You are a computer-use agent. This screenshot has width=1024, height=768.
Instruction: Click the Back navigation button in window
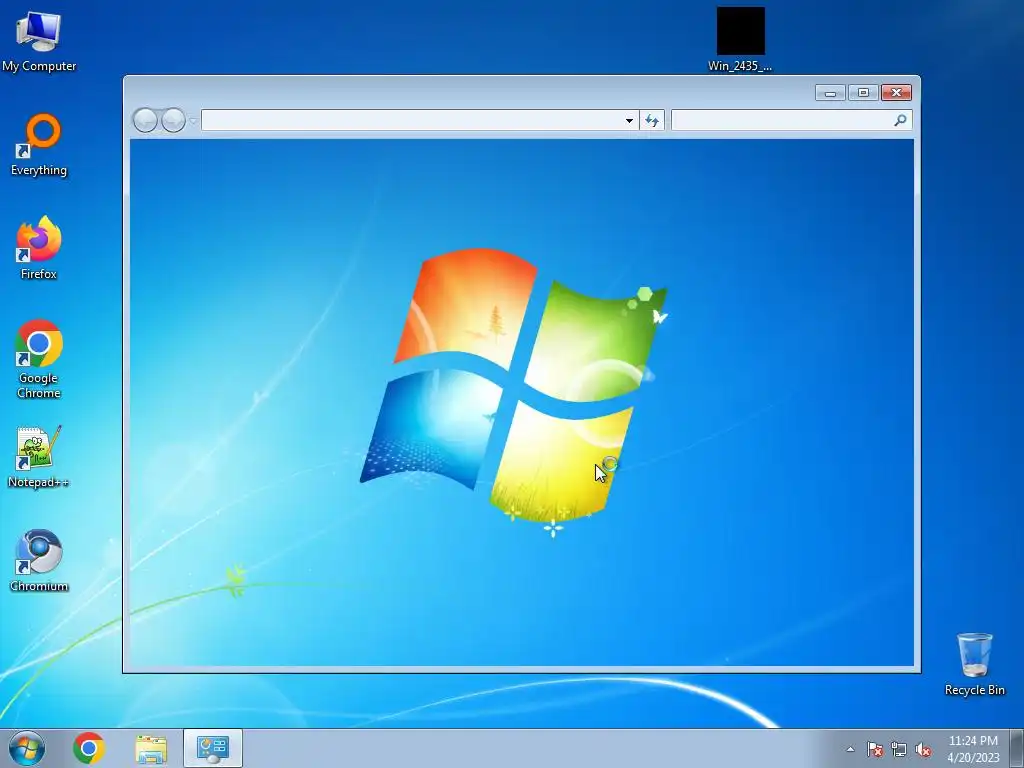(x=145, y=120)
